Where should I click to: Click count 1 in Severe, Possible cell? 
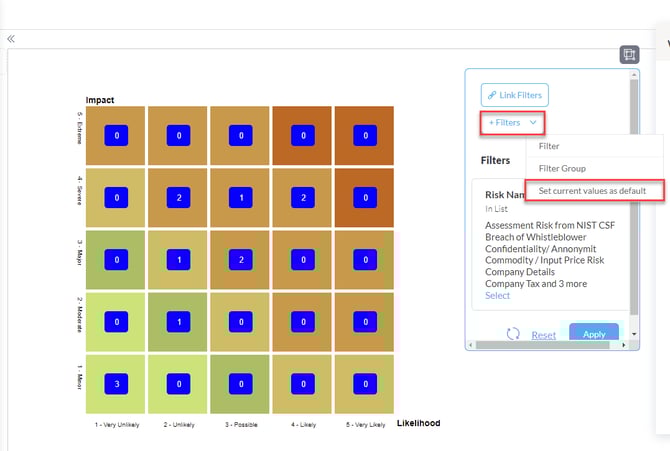coord(240,198)
